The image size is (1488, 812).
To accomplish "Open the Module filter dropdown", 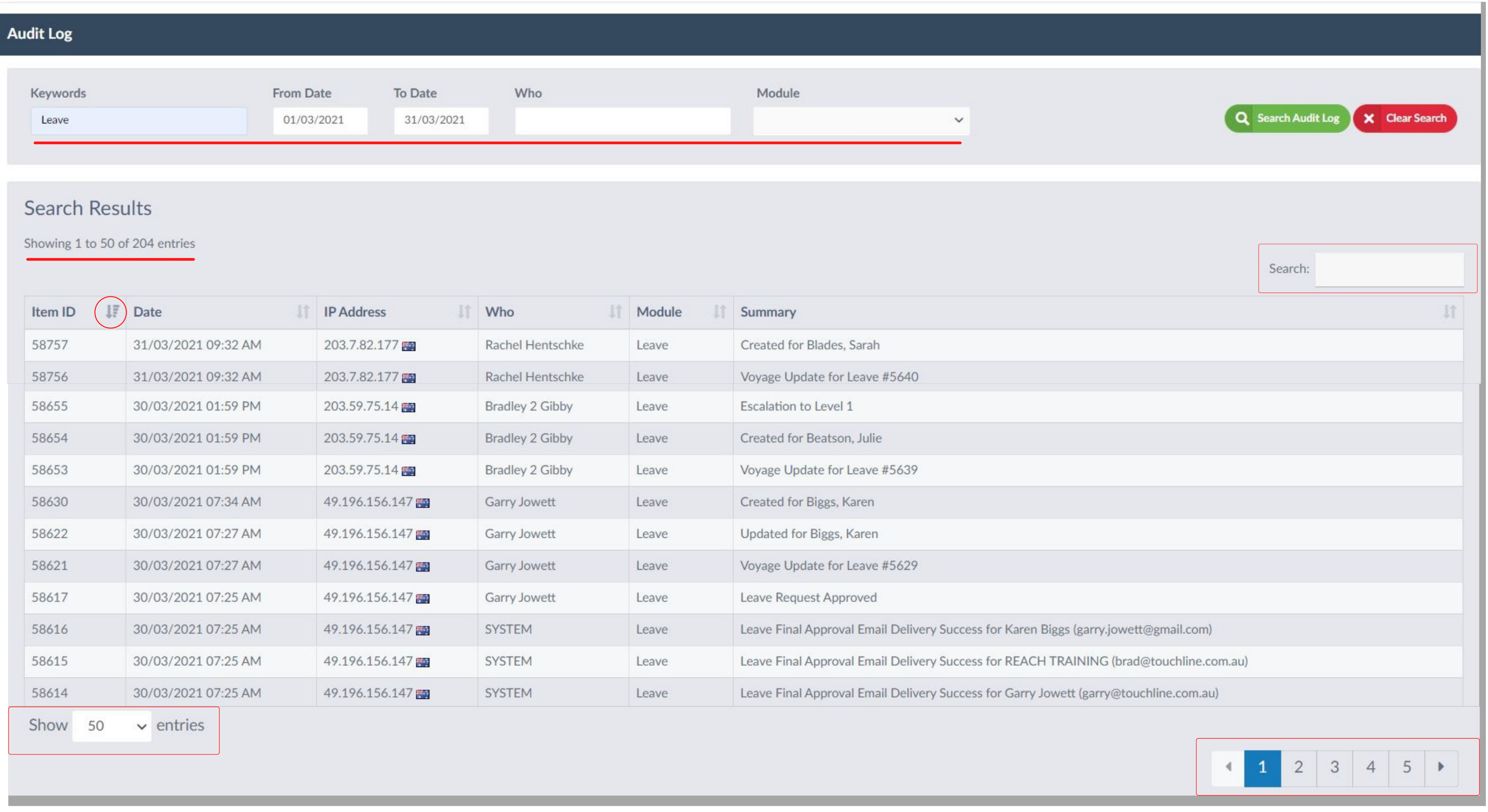I will [x=861, y=120].
